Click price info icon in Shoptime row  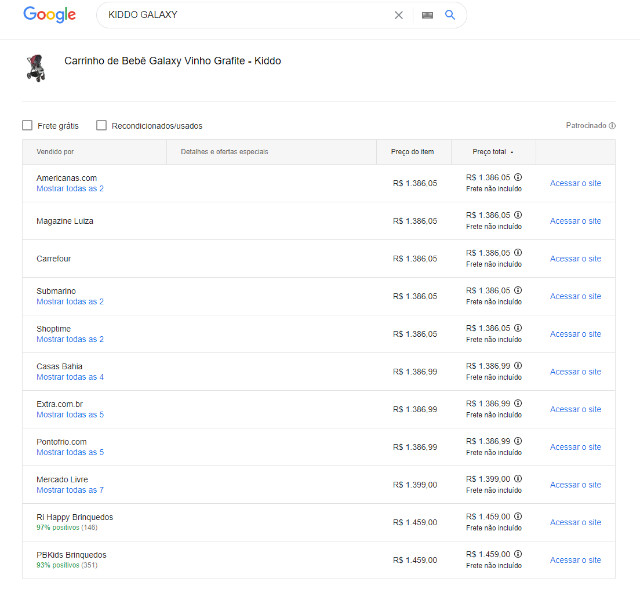coord(518,328)
